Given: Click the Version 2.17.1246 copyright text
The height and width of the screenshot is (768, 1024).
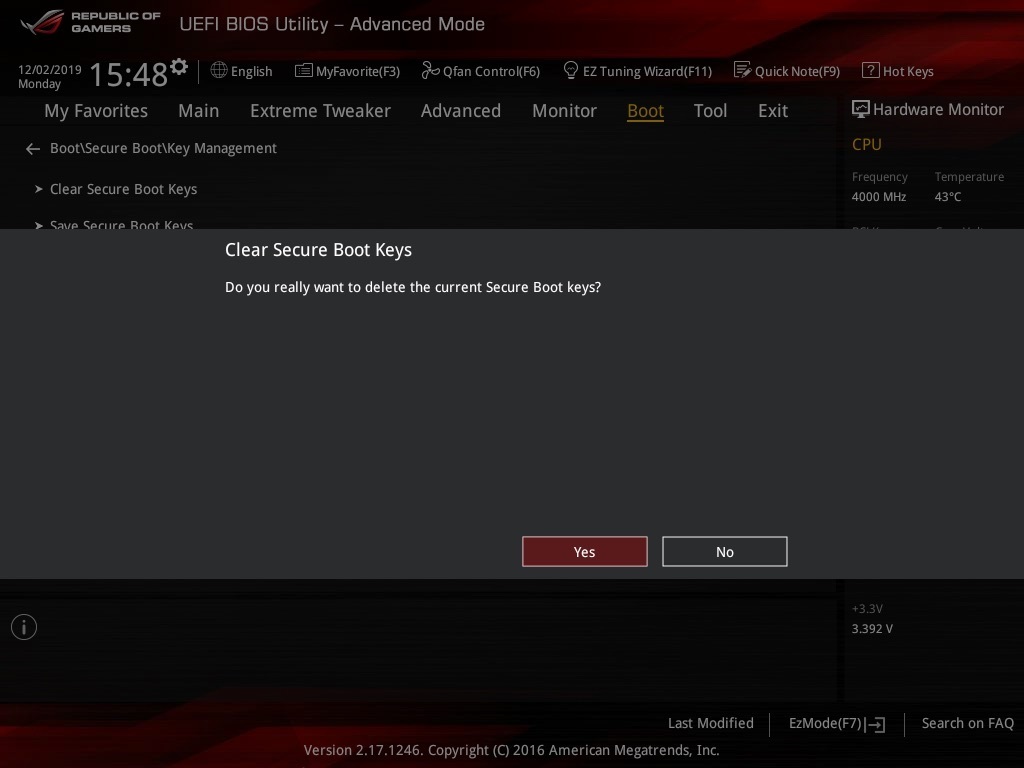Looking at the screenshot, I should click(x=511, y=750).
